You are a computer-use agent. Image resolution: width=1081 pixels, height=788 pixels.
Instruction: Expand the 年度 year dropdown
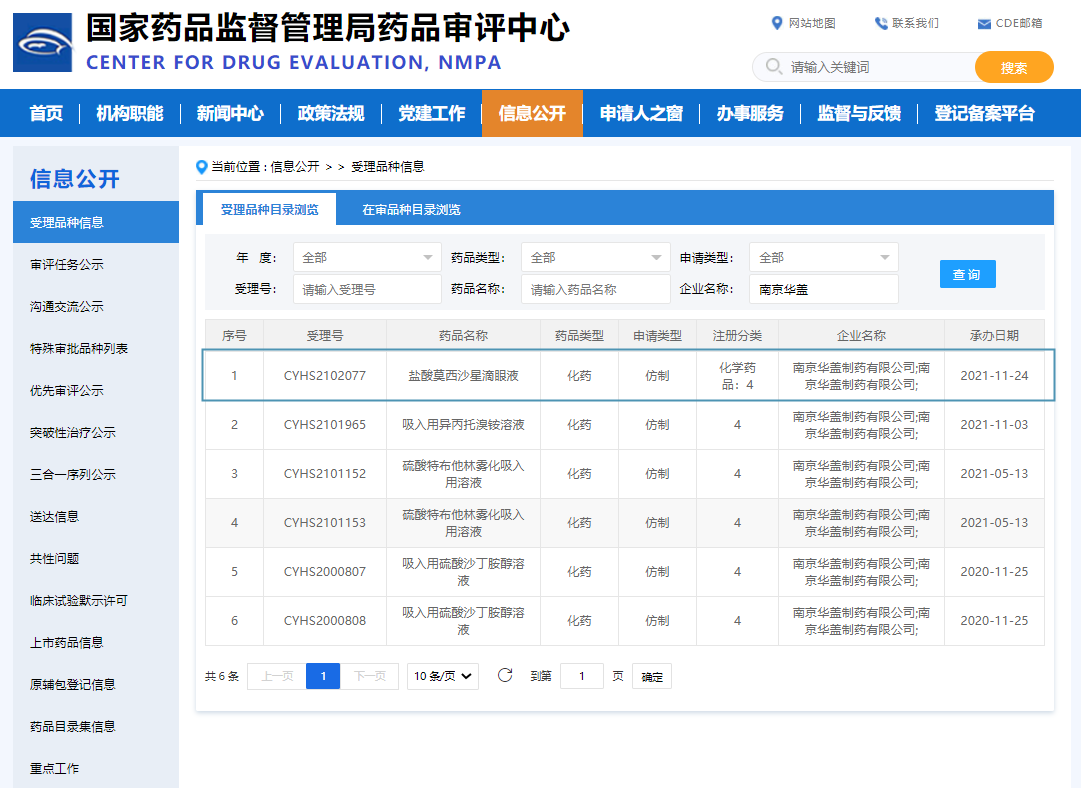click(x=367, y=257)
